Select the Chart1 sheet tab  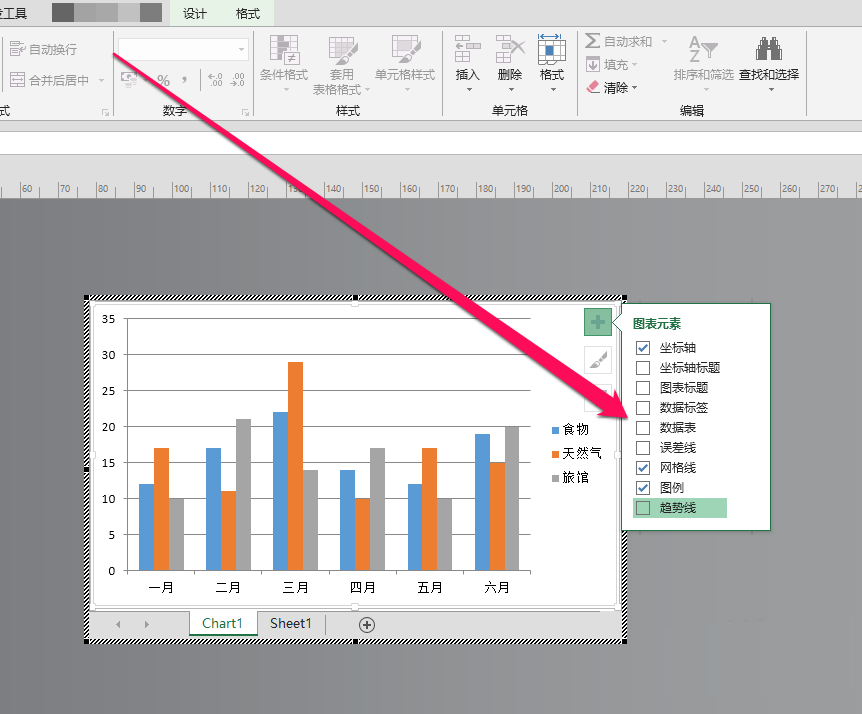tap(223, 623)
